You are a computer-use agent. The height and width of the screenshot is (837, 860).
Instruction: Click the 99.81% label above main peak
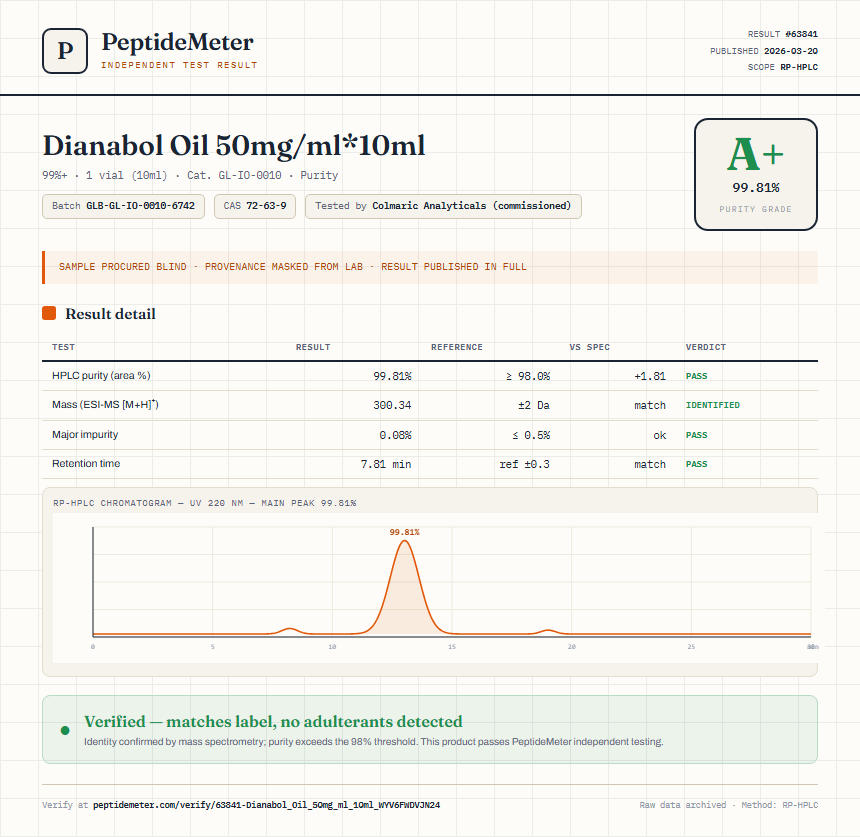(x=404, y=532)
